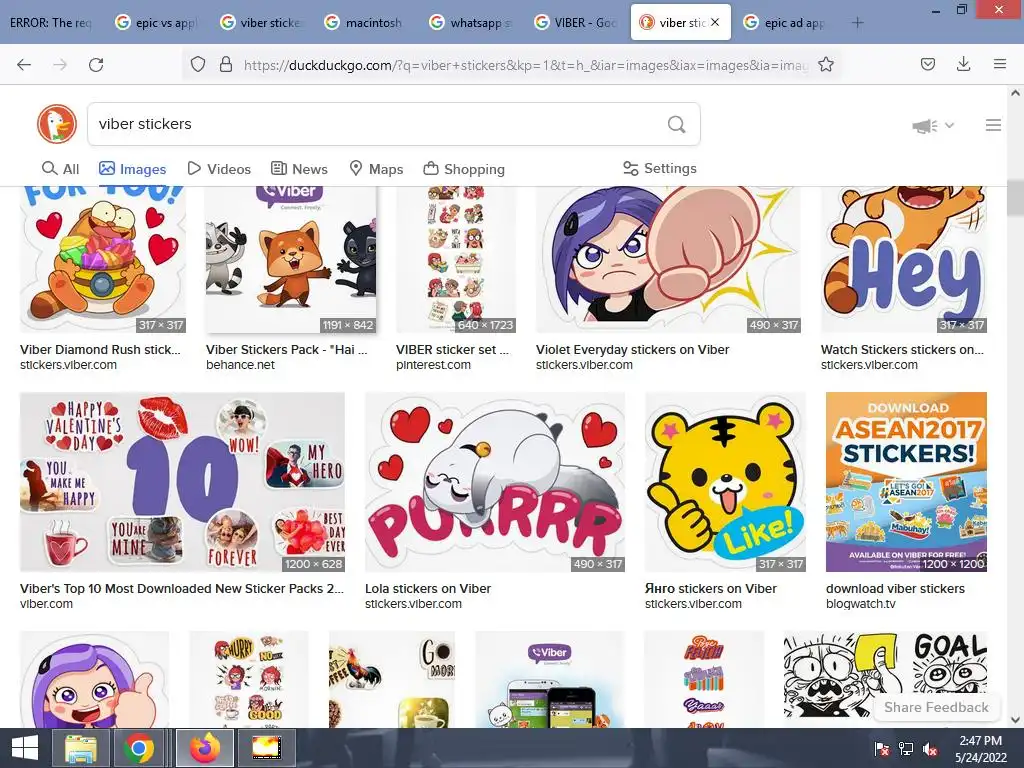Open 'Viber Diamond Rush' sticker thumbnail
This screenshot has height=768, width=1024.
coord(103,260)
